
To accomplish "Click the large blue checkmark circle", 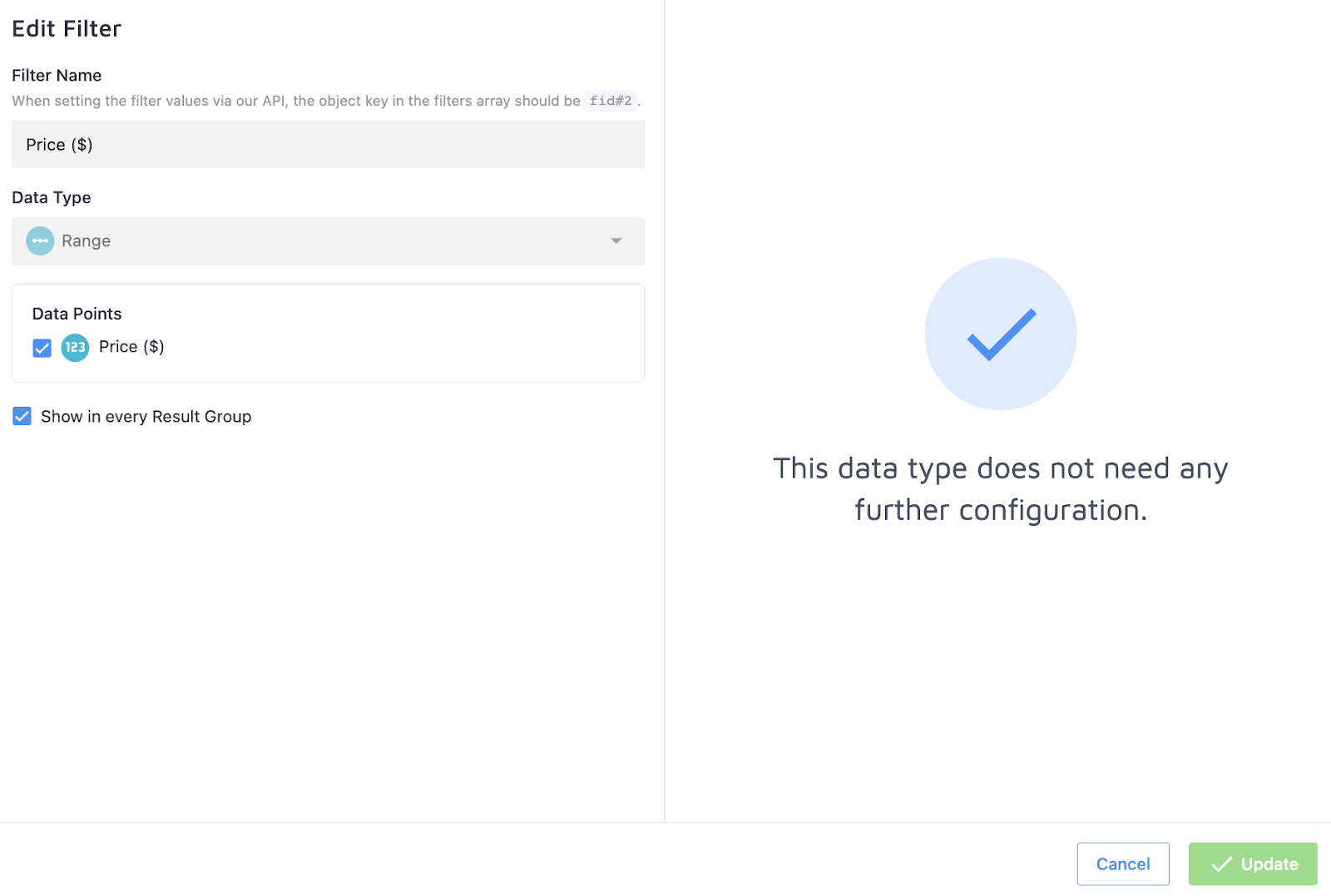I will (x=1000, y=334).
